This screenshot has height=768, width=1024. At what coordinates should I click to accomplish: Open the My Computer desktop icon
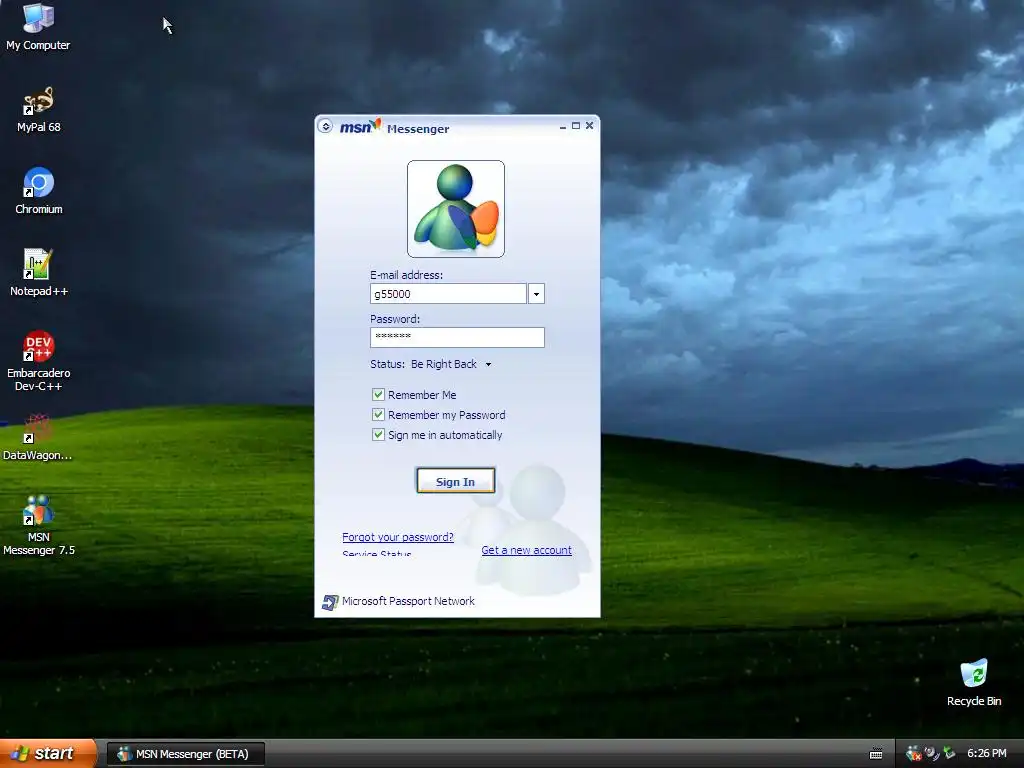click(38, 26)
